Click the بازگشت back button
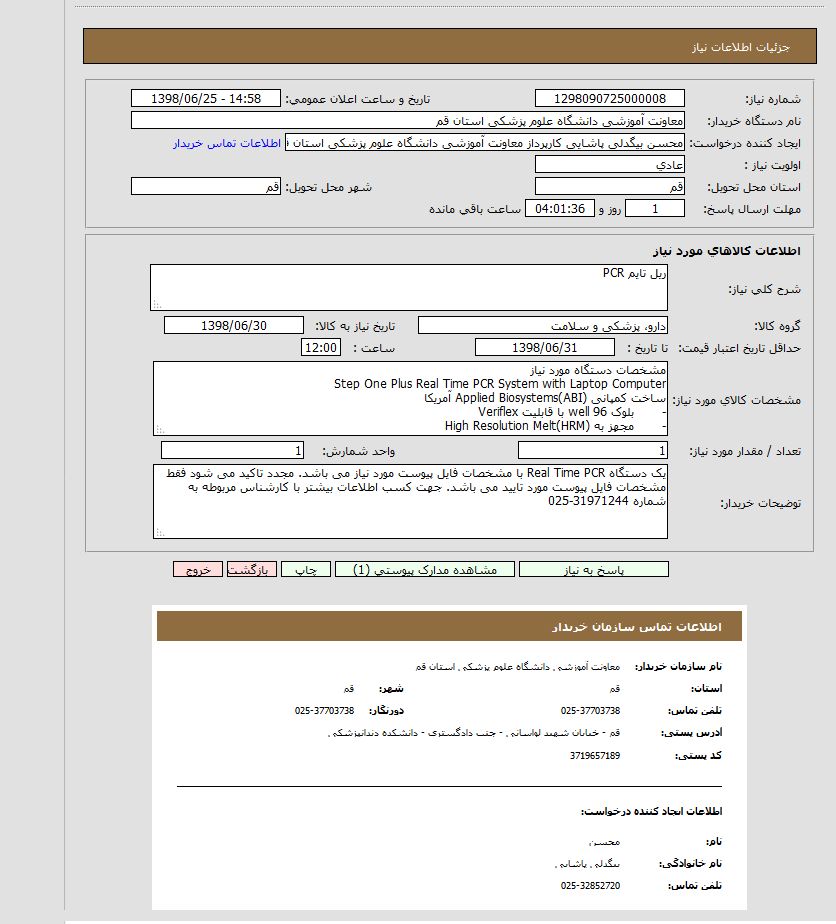 coord(251,569)
